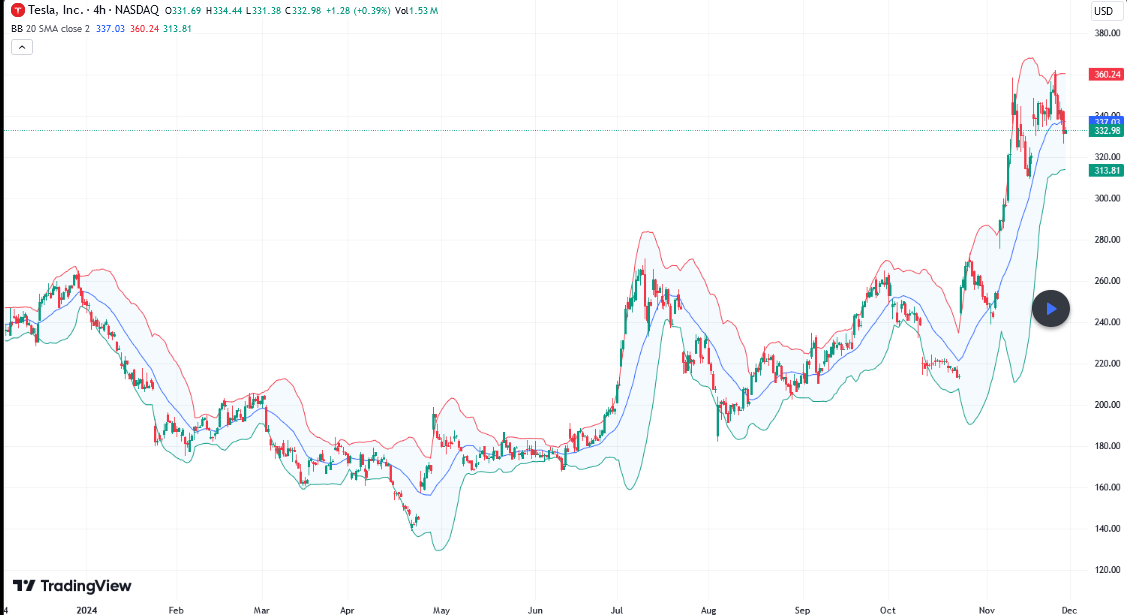Click the Aug label on the time axis
Screen dimensions: 1127x615
pos(709,610)
